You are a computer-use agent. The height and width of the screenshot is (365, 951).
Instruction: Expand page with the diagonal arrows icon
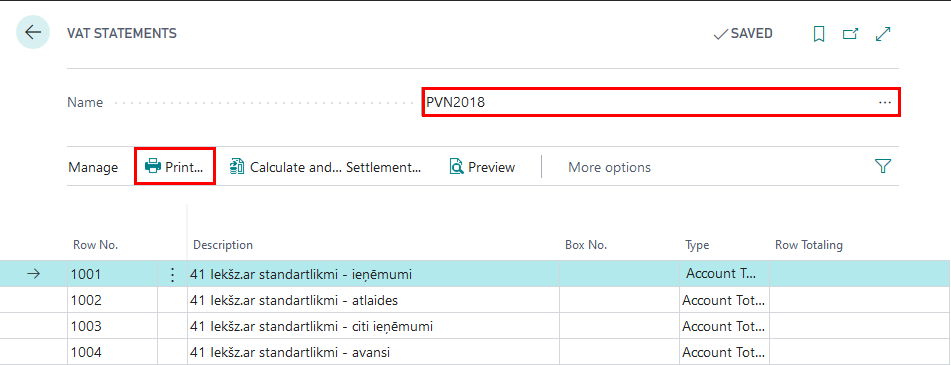tap(883, 34)
